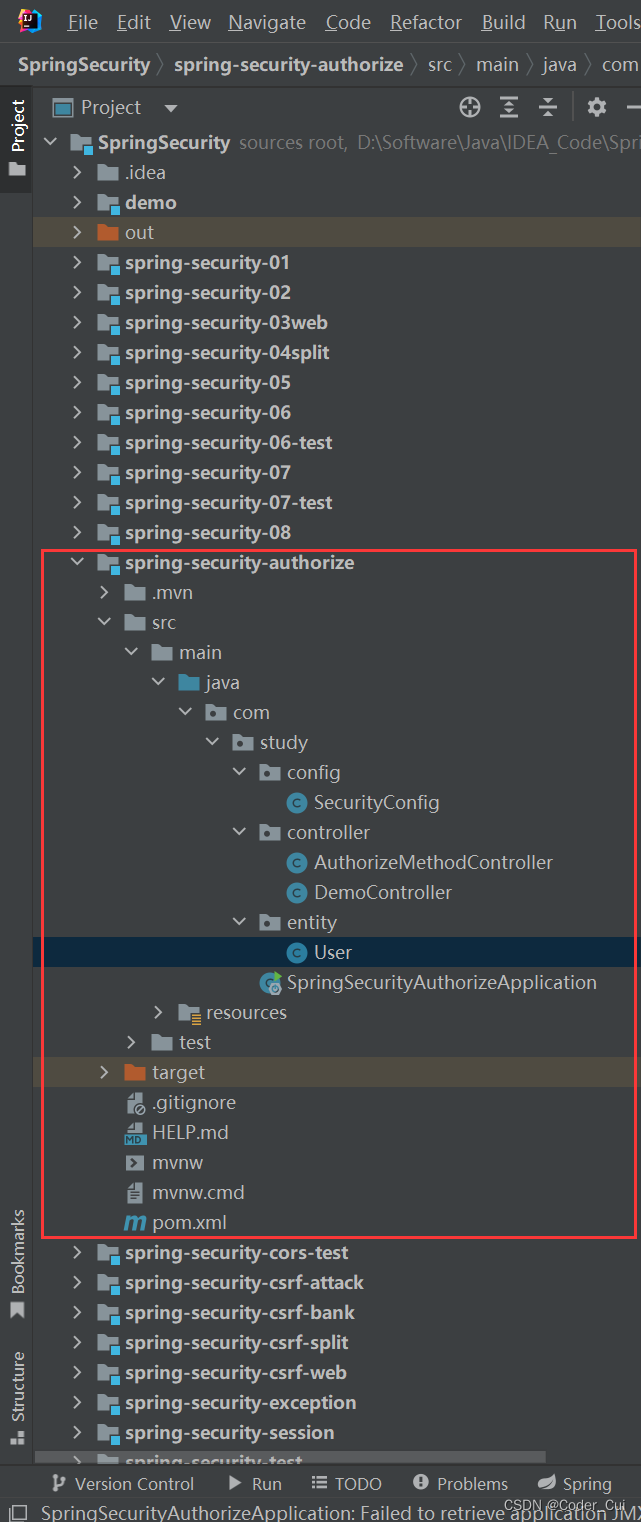Screen dimensions: 641x1522
Task: Click the spring-security-authorize breadcrumb
Action: (x=288, y=63)
